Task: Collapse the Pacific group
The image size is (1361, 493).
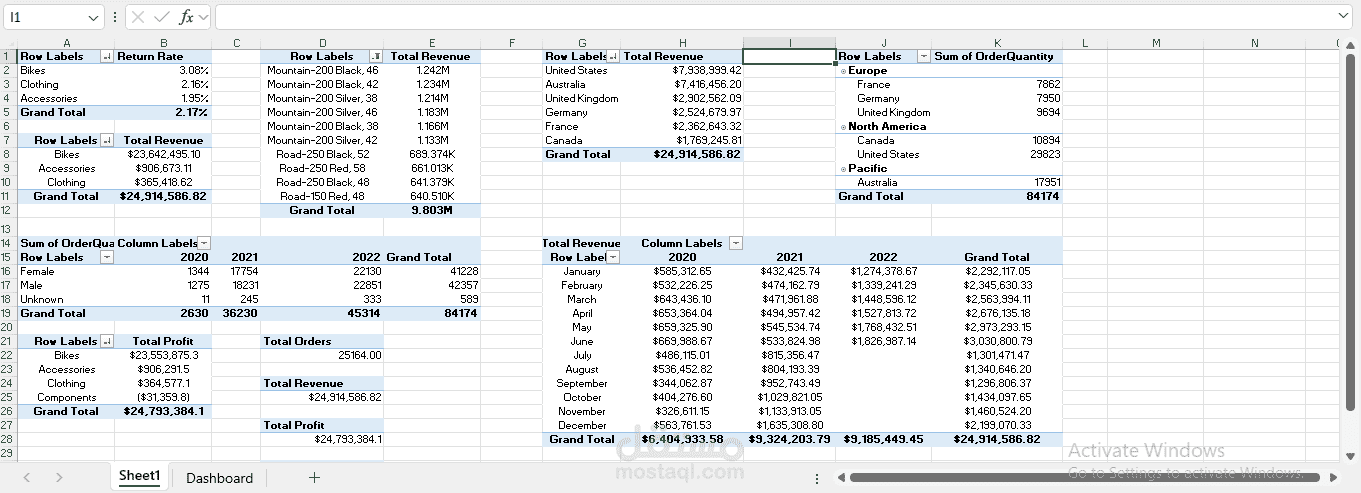Action: [x=842, y=169]
